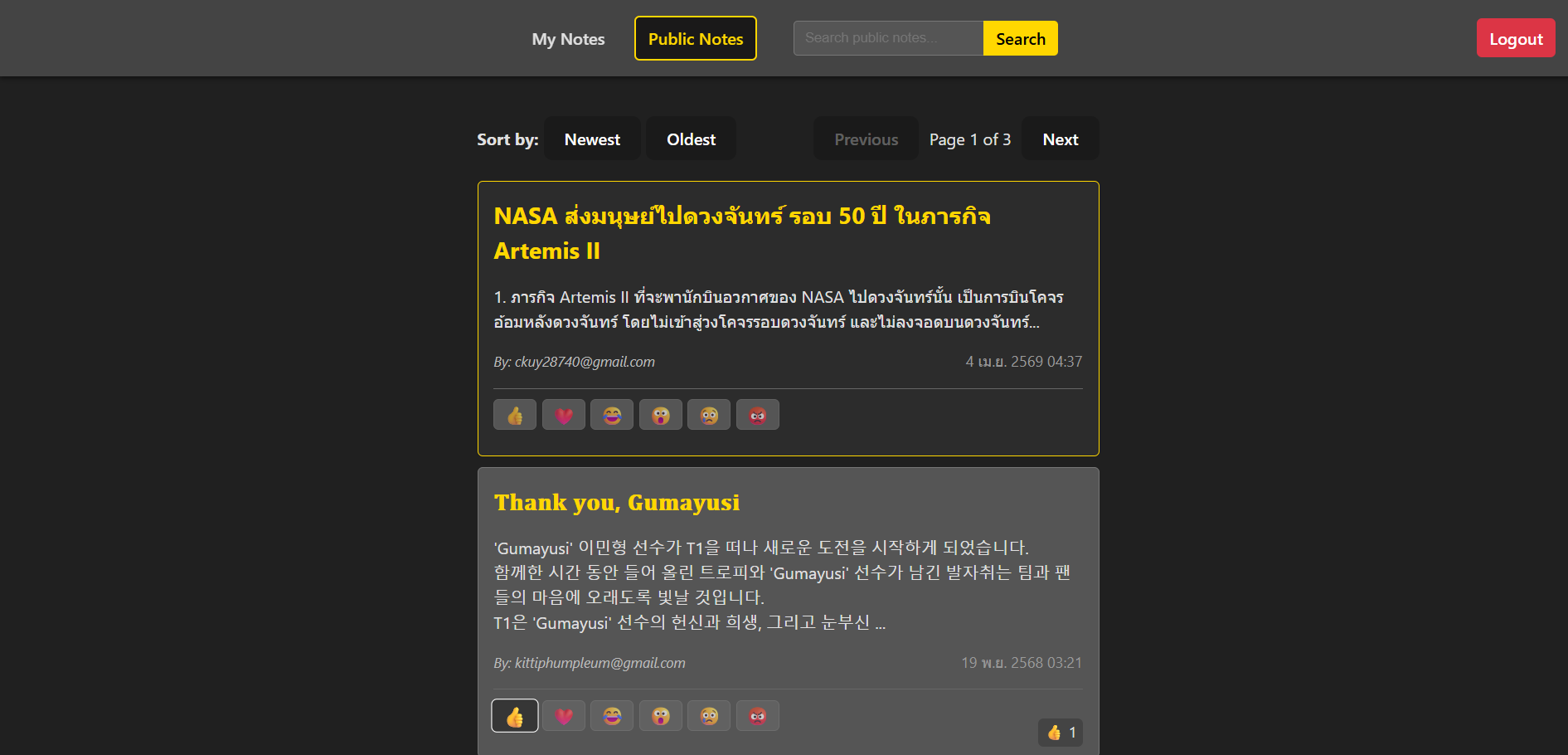React thumbs up on the NASA Artemis note
Viewport: 1568px width, 755px height.
coord(515,415)
